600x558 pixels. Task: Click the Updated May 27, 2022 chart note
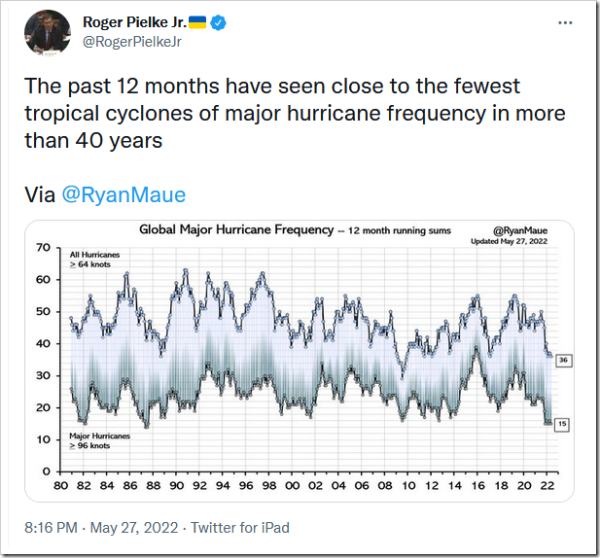point(509,241)
